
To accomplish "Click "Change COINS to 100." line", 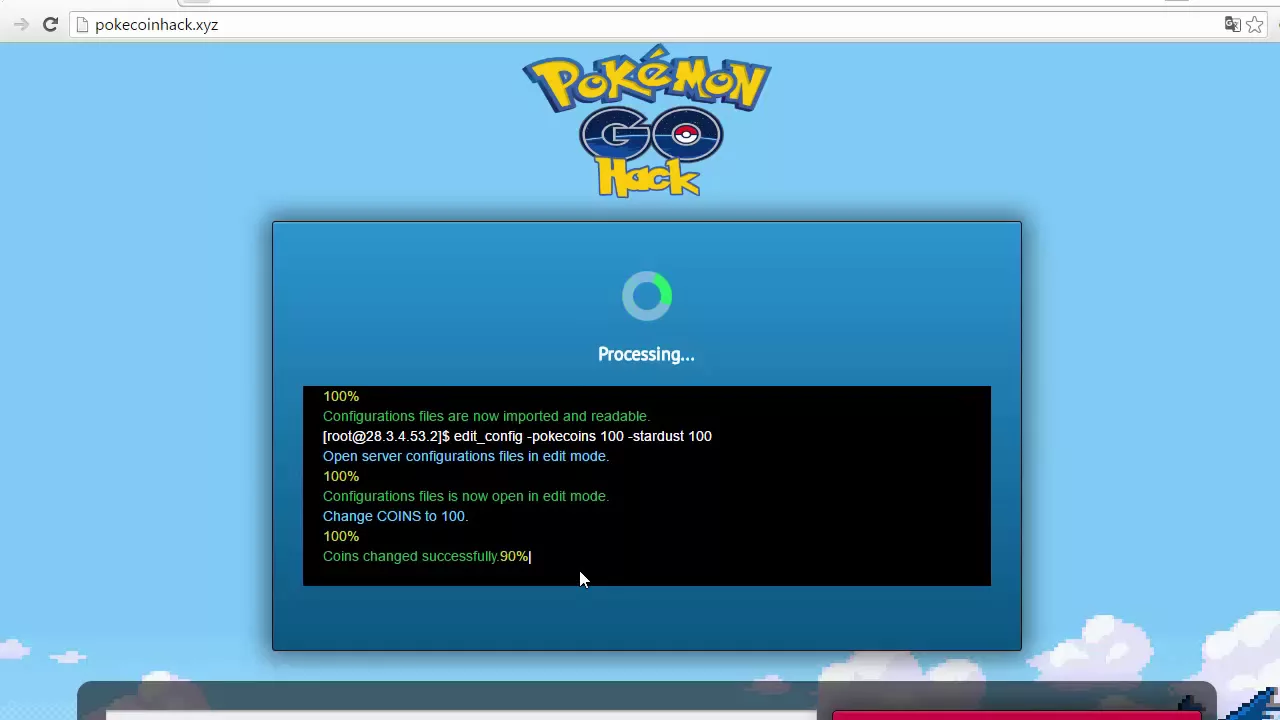I will [395, 516].
